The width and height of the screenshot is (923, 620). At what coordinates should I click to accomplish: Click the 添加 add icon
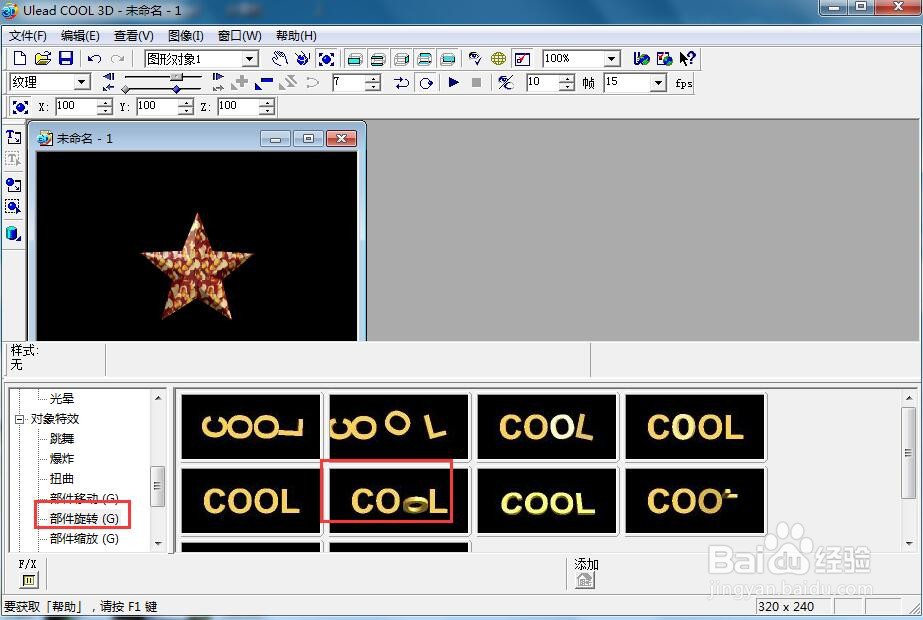tap(585, 580)
